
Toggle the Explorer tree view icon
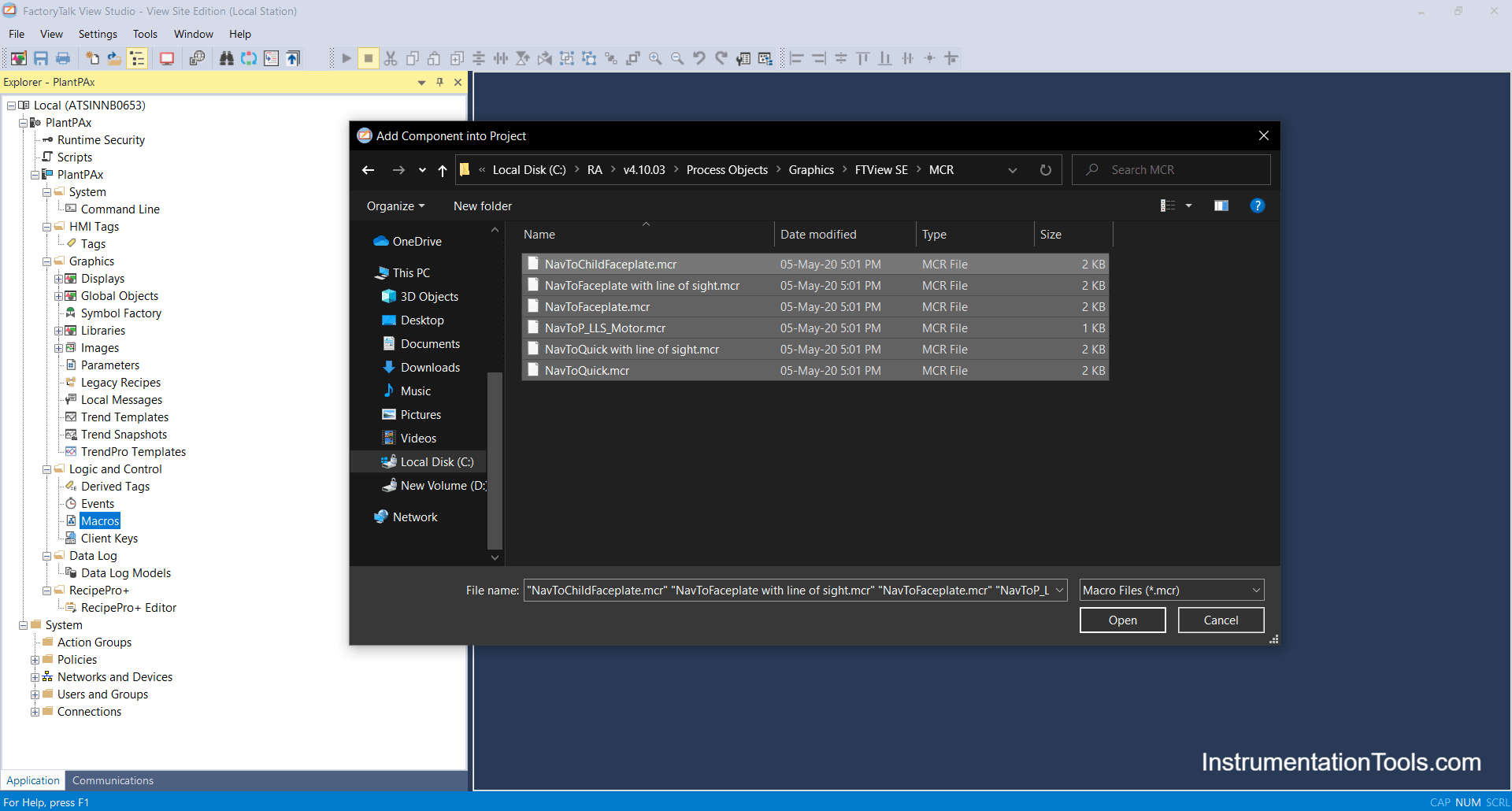click(x=137, y=58)
